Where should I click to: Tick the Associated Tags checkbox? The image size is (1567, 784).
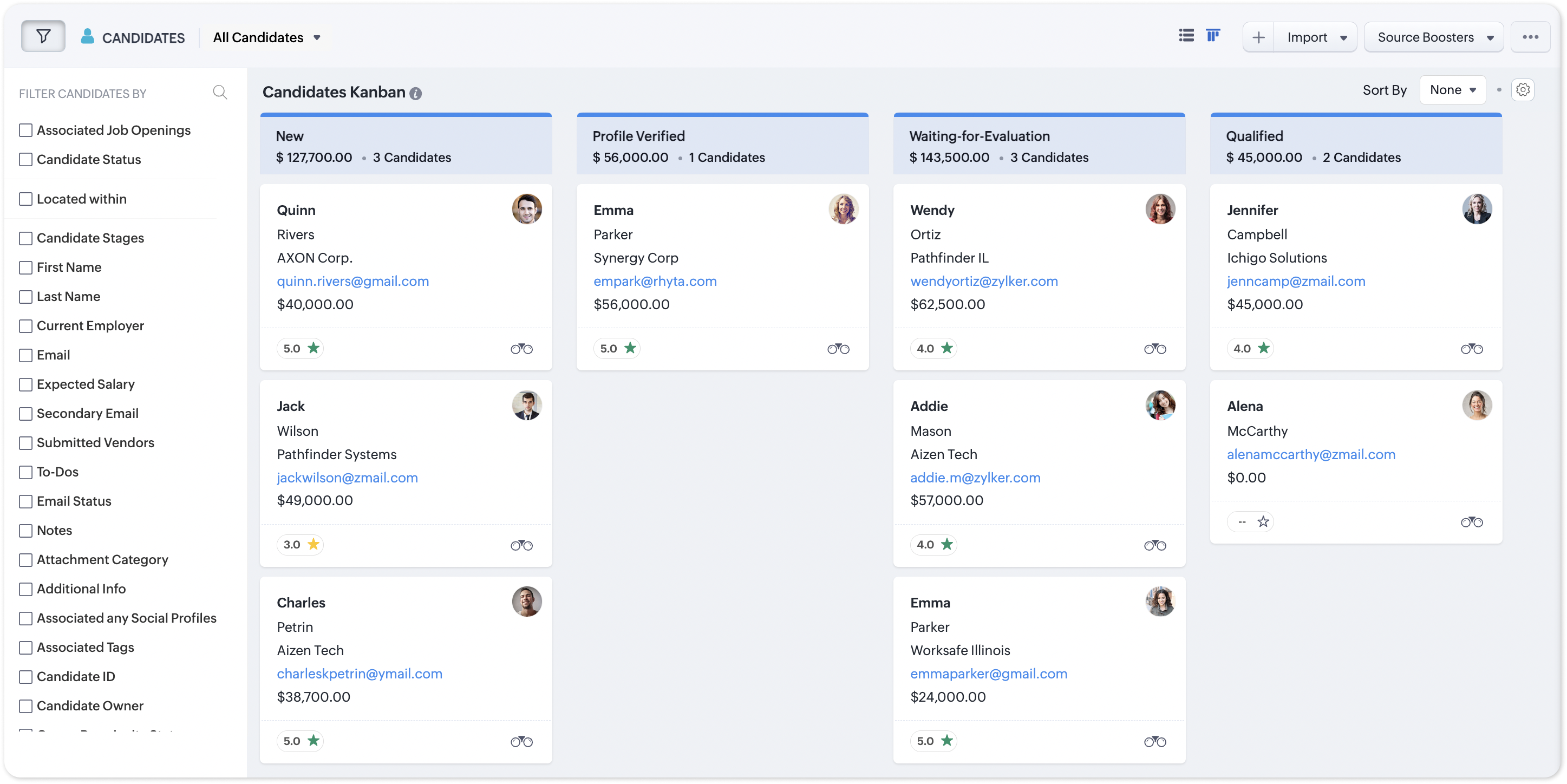coord(25,648)
